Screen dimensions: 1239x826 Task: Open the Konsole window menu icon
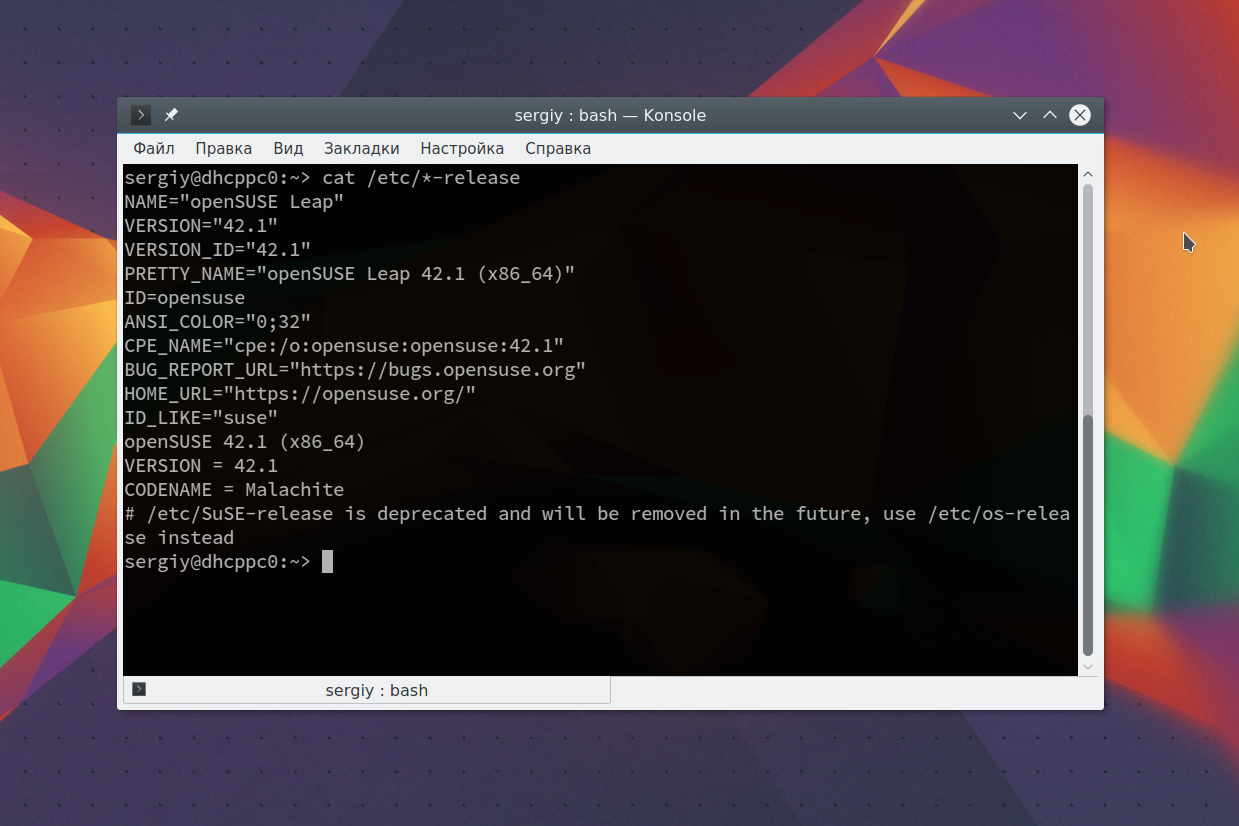pyautogui.click(x=141, y=115)
